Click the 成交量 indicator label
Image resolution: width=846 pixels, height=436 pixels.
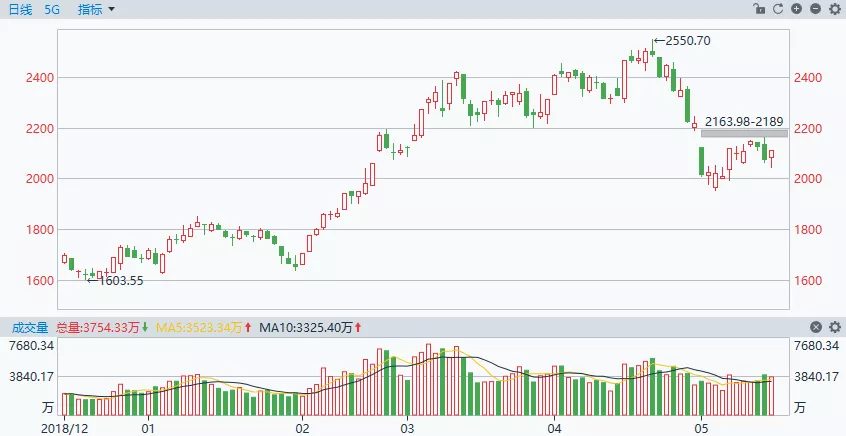[30, 327]
